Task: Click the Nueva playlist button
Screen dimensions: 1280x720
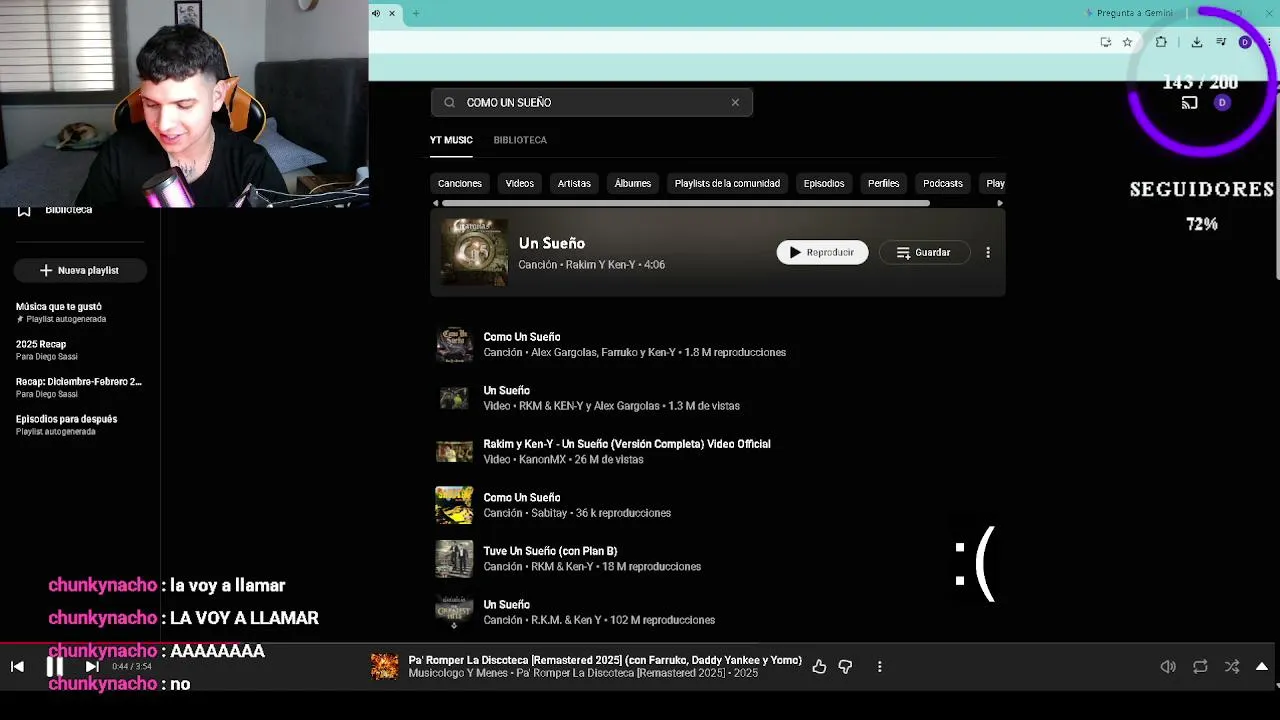Action: 80,270
